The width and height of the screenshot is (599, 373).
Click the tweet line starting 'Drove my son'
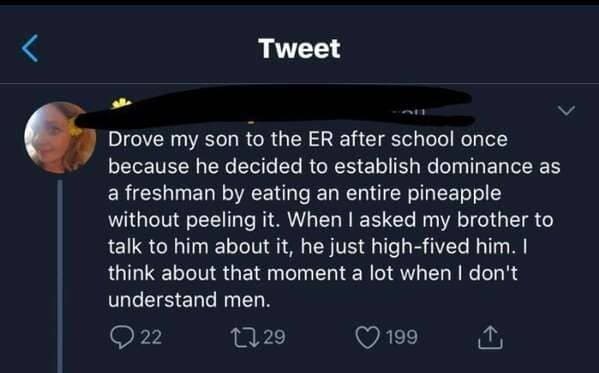pyautogui.click(x=308, y=139)
